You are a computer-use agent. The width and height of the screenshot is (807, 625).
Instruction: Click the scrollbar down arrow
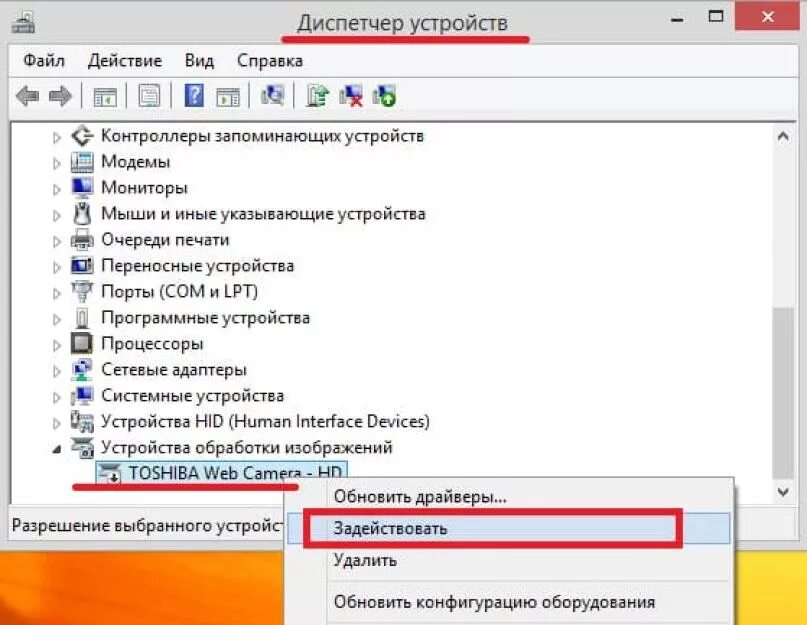pos(783,492)
